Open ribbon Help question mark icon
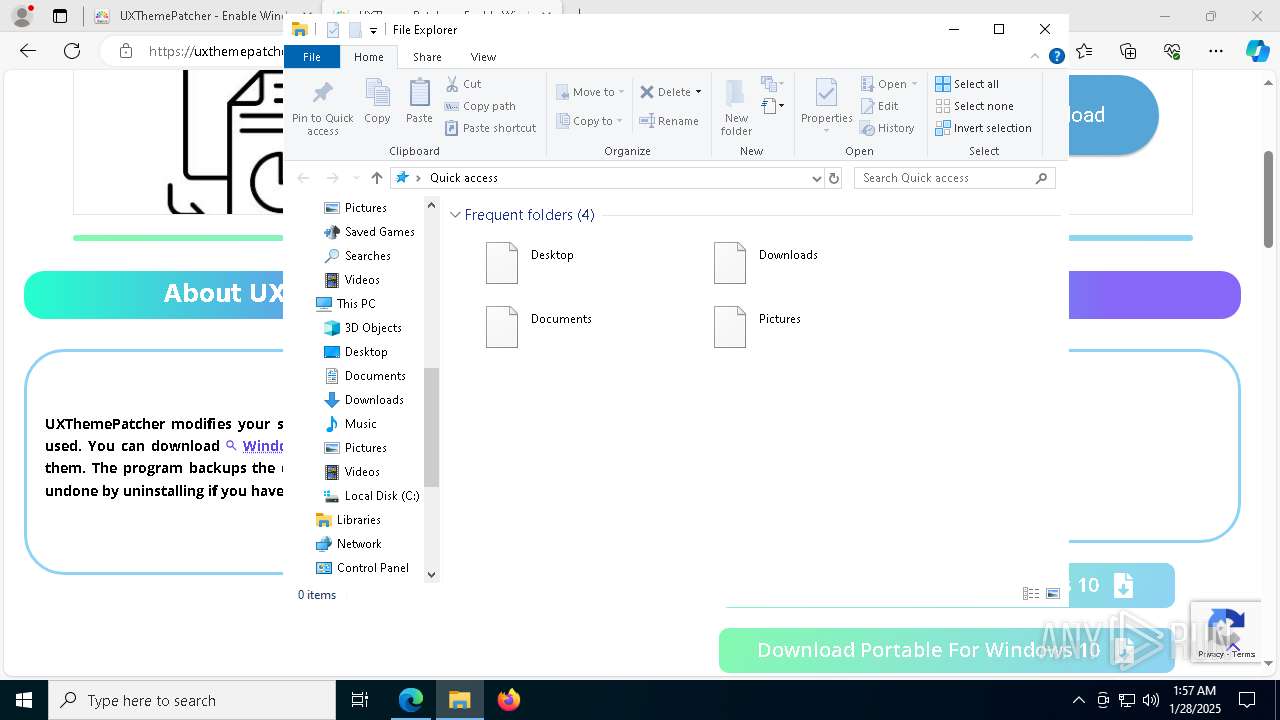The height and width of the screenshot is (720, 1280). point(1056,57)
